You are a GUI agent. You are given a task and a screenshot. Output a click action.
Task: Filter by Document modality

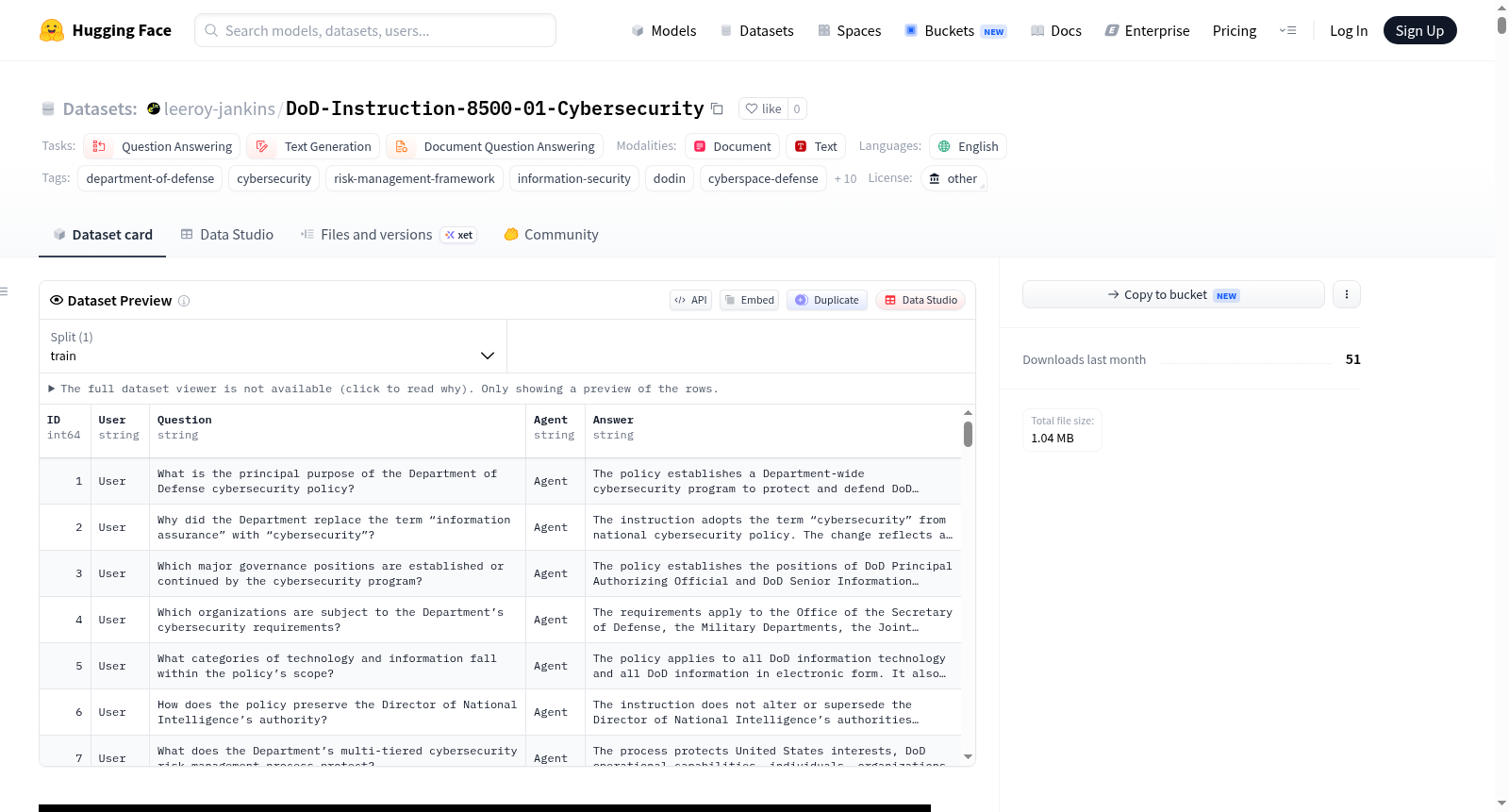732,146
